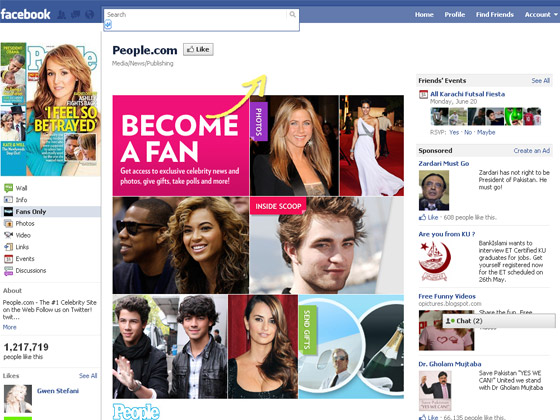This screenshot has width=560, height=420.
Task: Like the People.com page
Action: [x=199, y=49]
